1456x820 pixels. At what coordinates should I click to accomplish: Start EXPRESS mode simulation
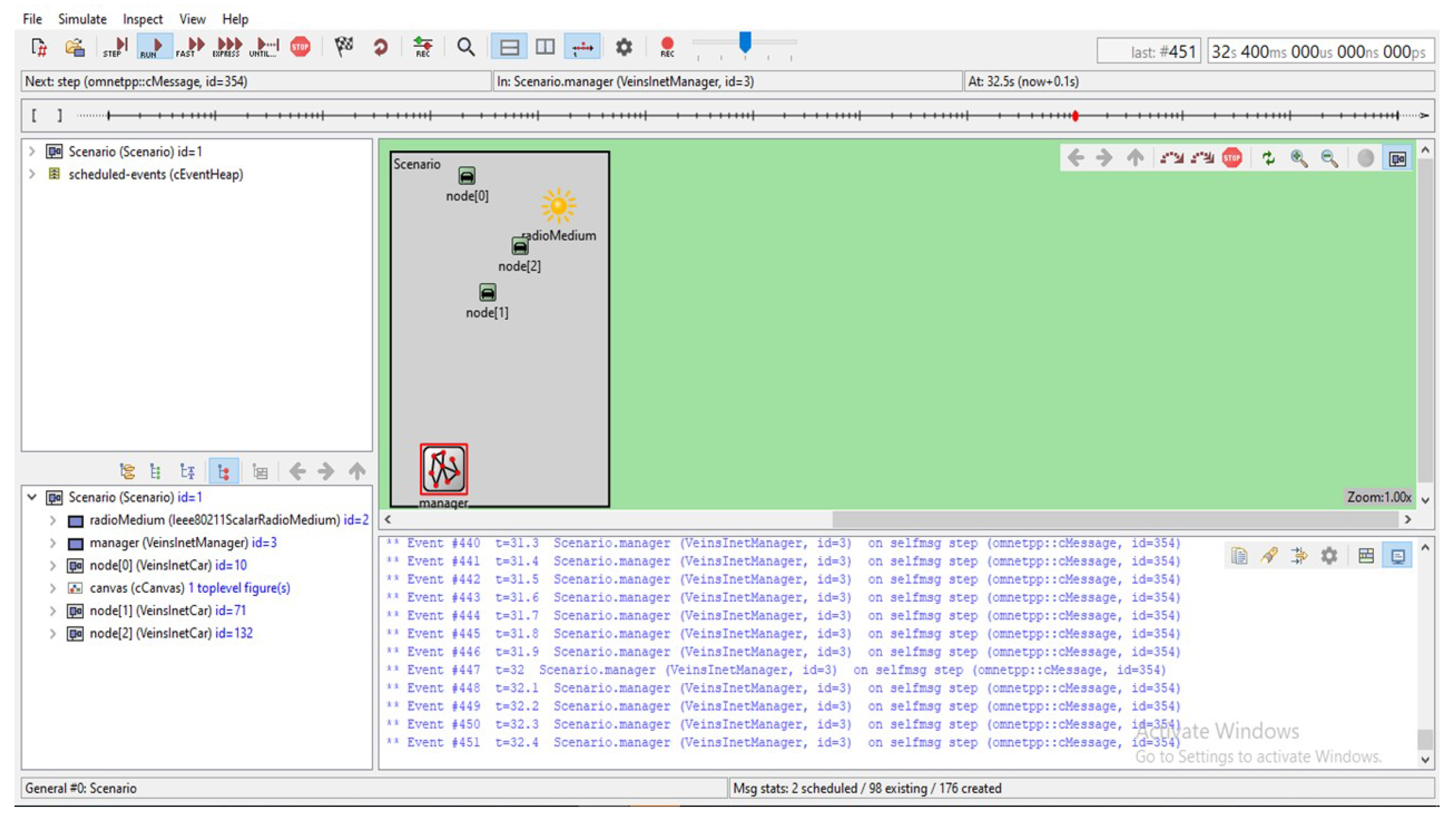tap(227, 46)
